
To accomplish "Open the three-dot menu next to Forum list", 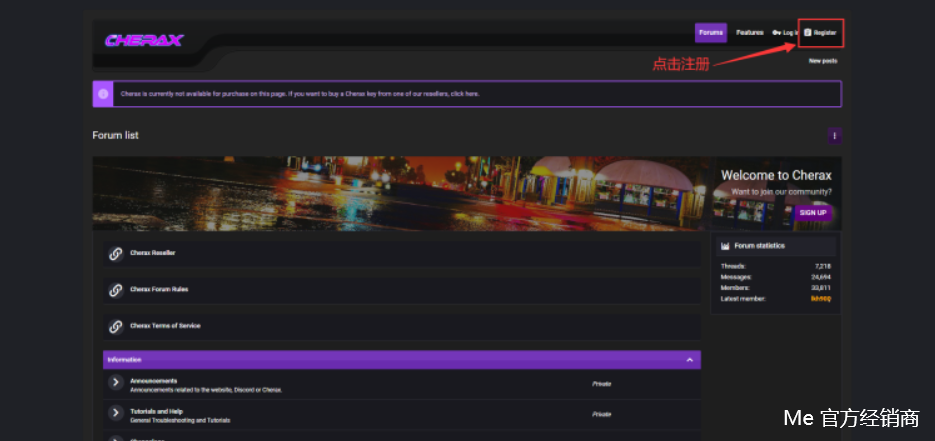I will [834, 136].
